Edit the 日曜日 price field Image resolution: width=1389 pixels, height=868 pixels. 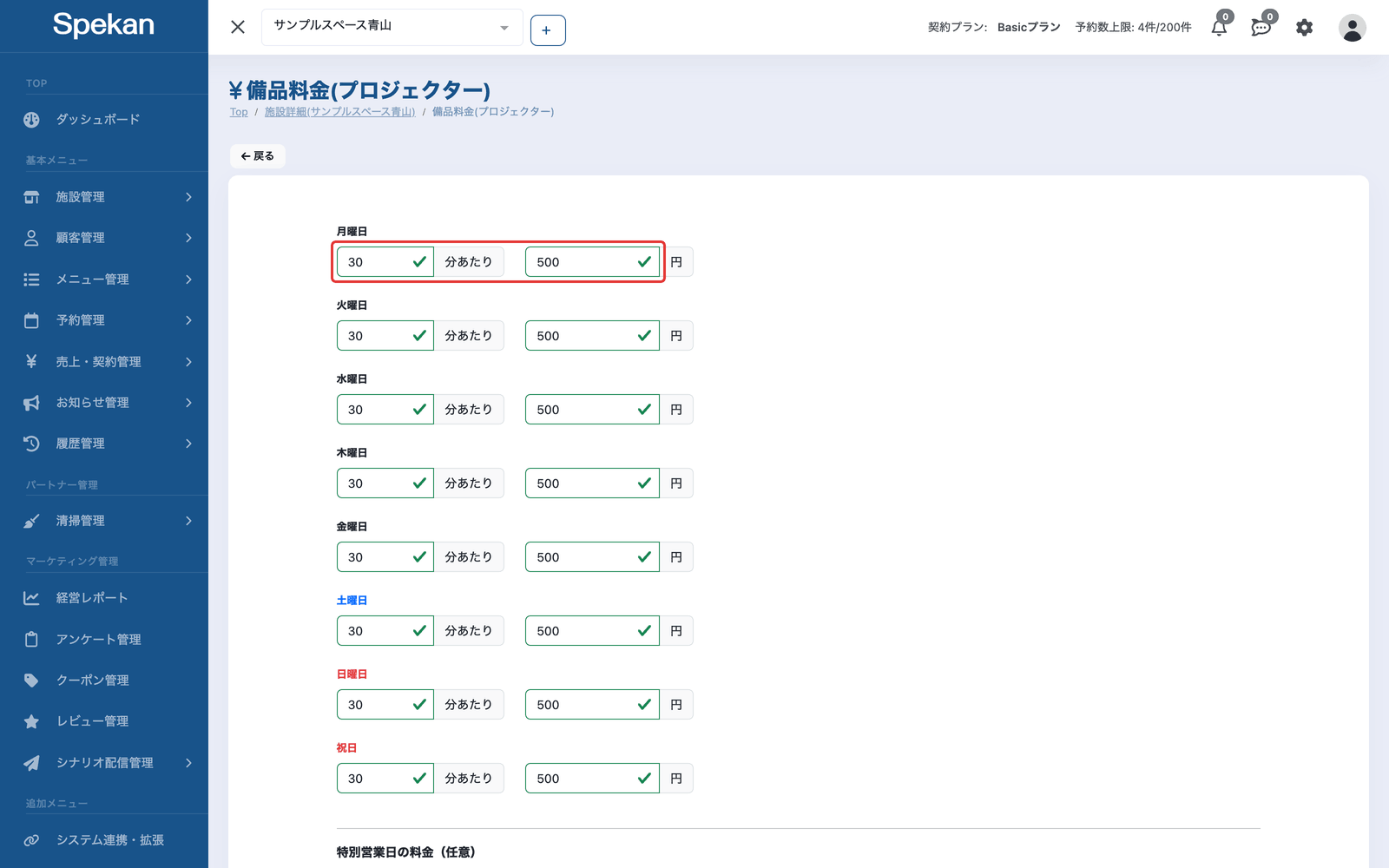click(592, 705)
